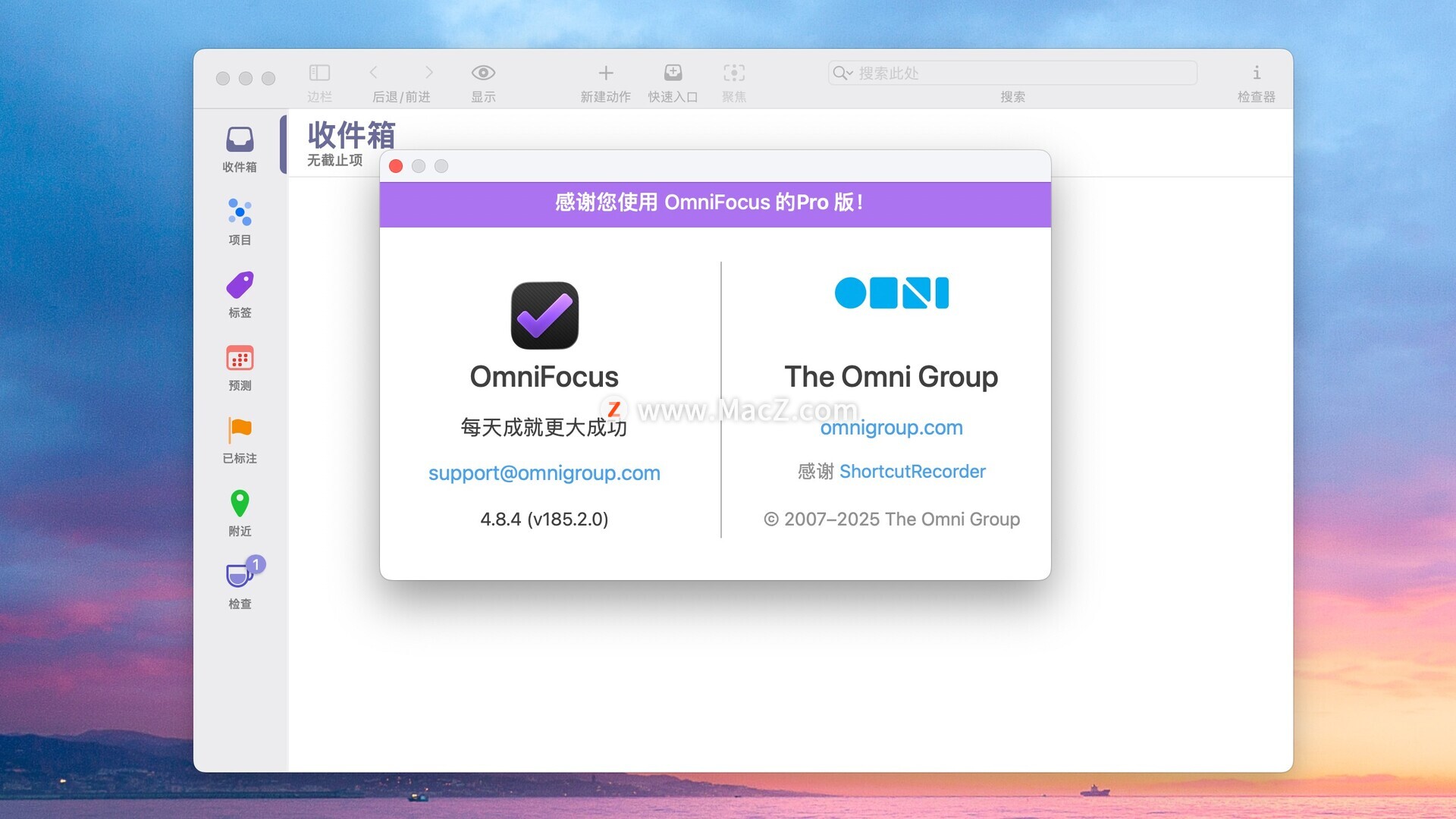Screen dimensions: 1456x819
Task: Open the support@omnigroup.com email link
Action: pos(544,473)
